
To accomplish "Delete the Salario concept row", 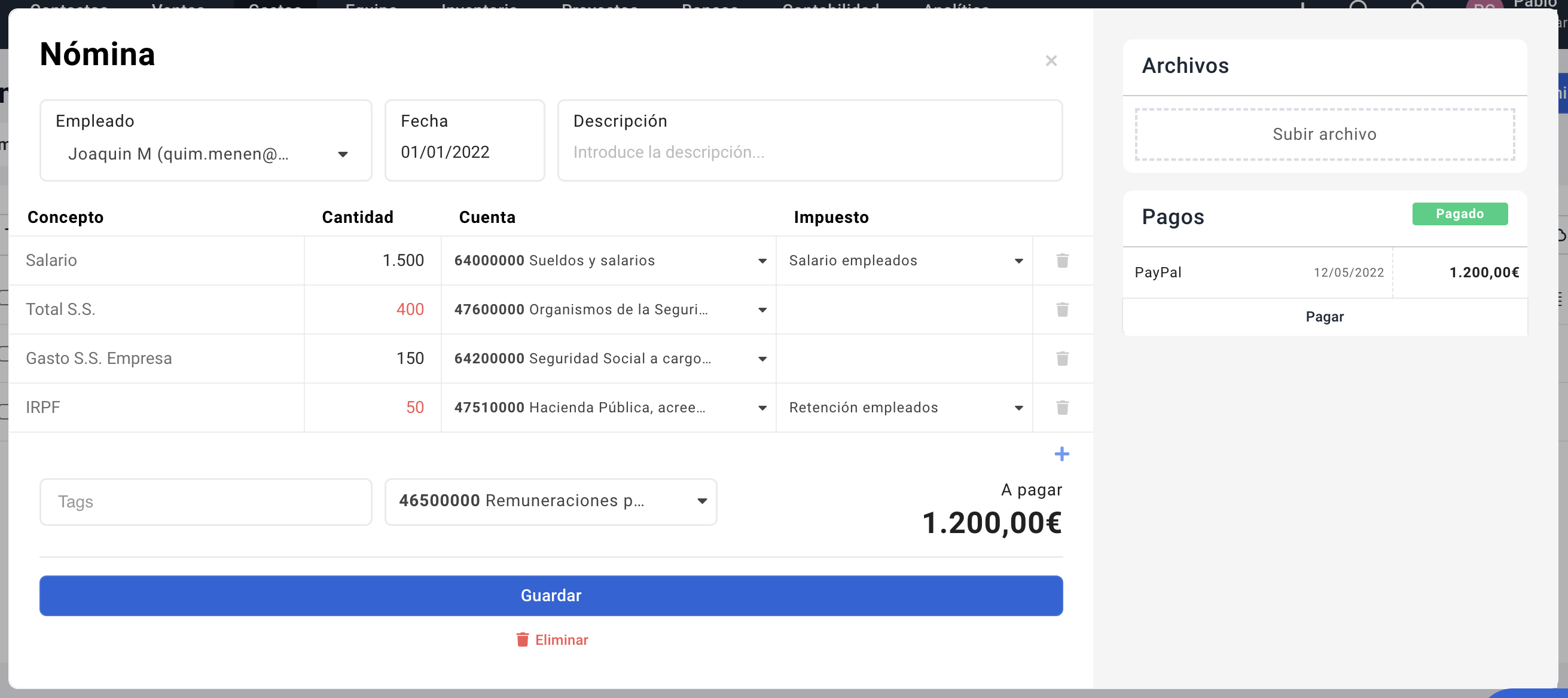I will point(1062,260).
